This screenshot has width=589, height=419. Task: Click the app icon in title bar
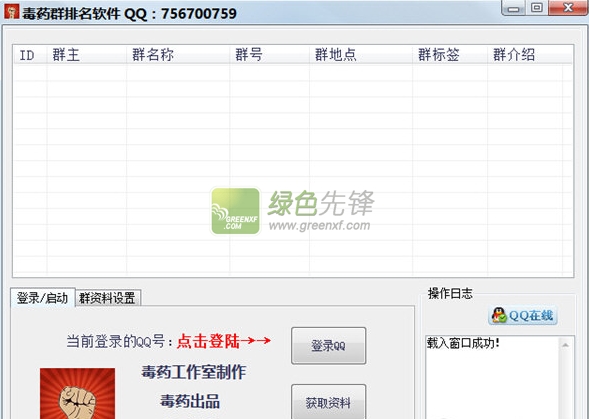11,12
